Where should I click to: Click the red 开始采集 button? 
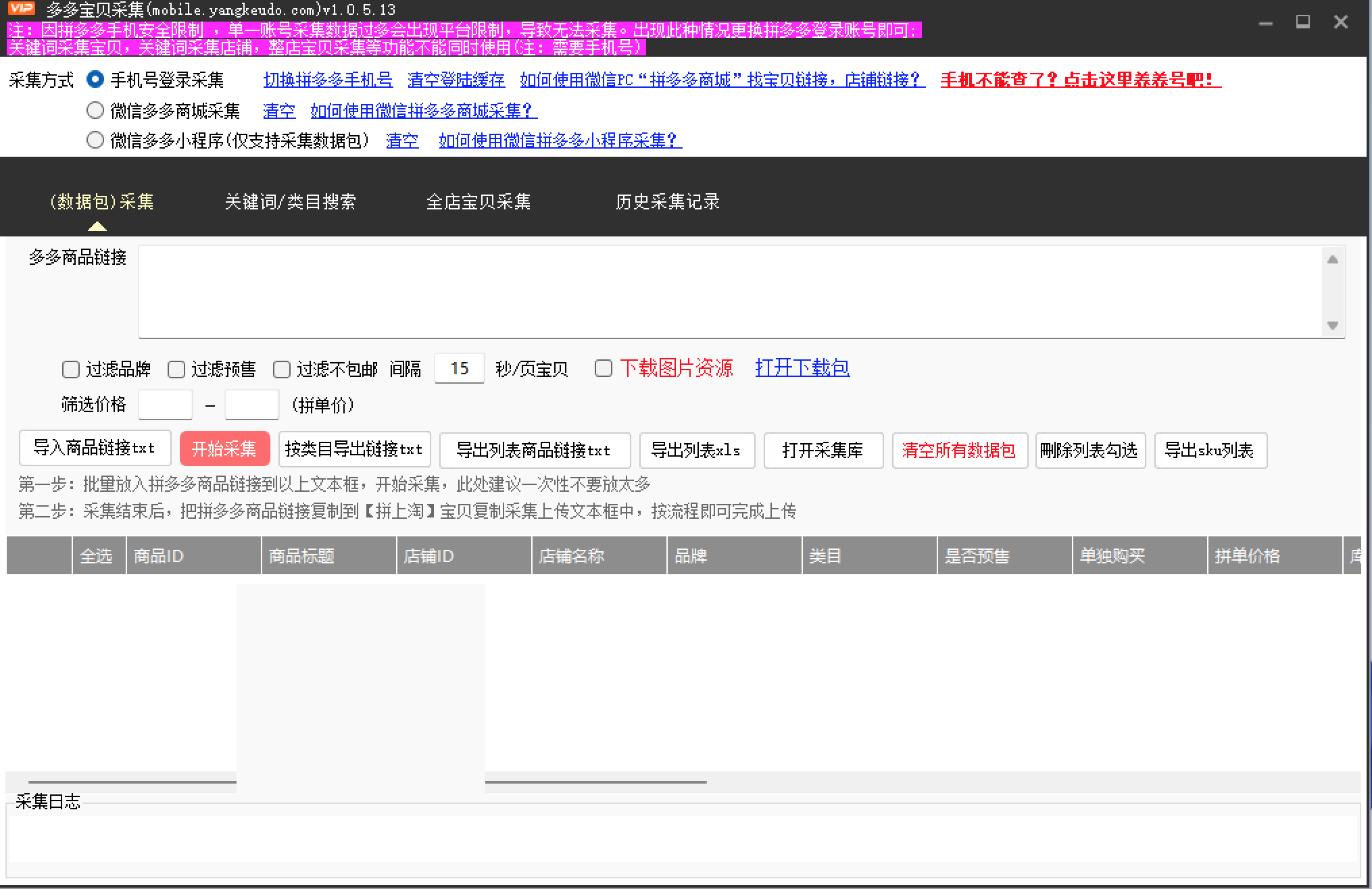(224, 449)
